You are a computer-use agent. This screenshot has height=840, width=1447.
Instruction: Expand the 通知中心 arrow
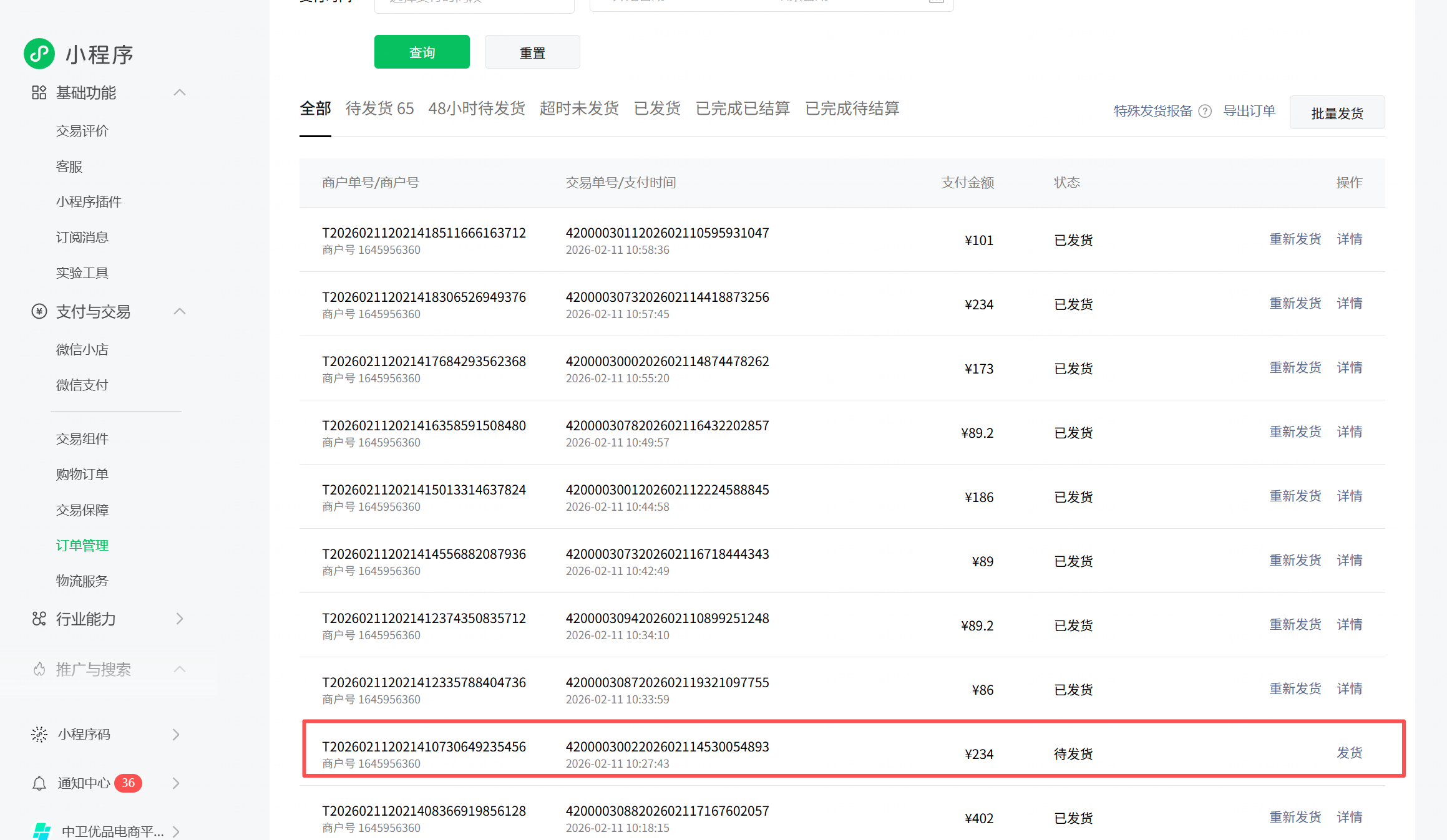(176, 783)
